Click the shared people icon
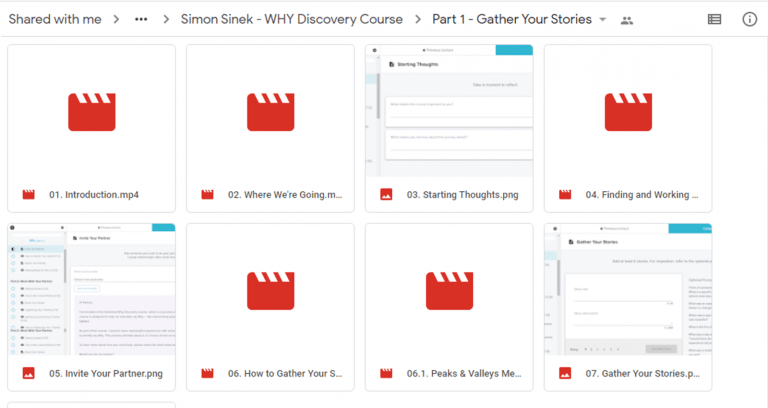Screen dimensions: 768x408 click(626, 21)
